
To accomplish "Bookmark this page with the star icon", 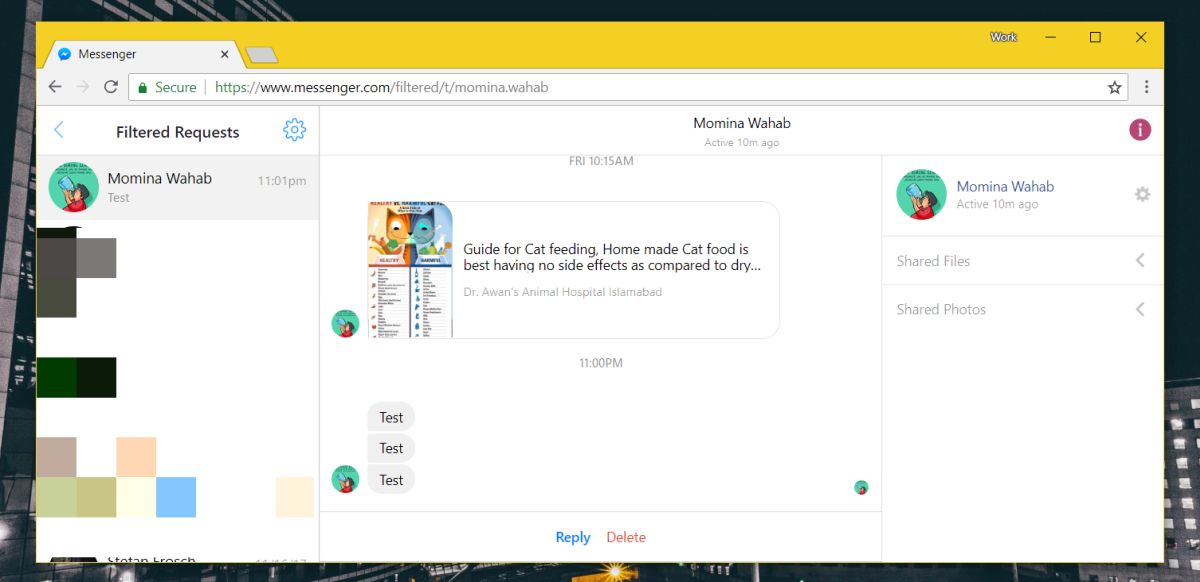I will tap(1114, 87).
